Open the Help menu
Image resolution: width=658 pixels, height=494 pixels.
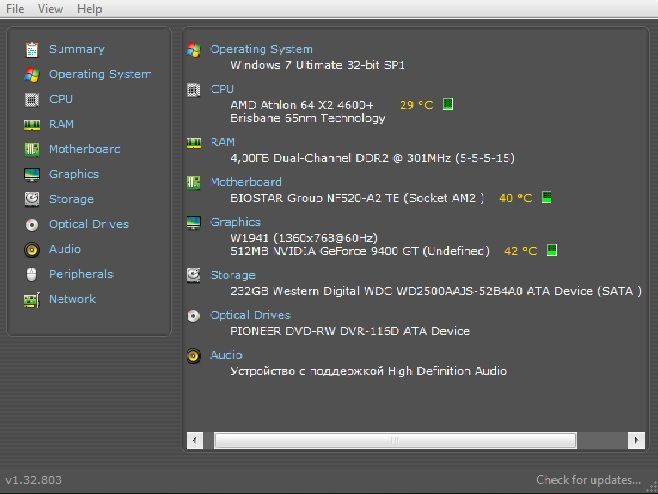click(89, 9)
